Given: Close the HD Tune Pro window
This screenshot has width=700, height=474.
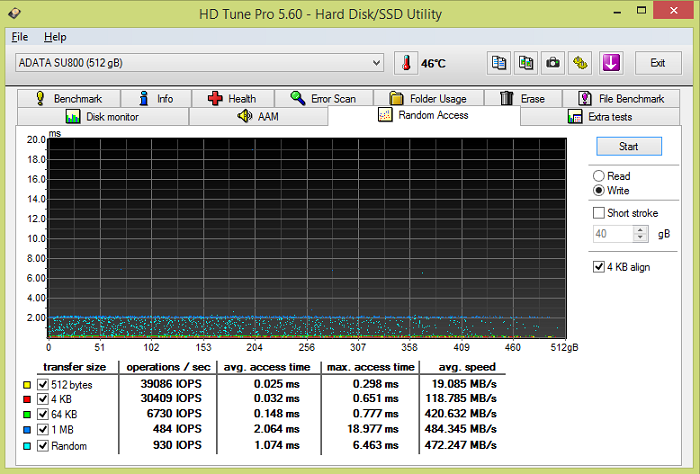Looking at the screenshot, I should coord(674,10).
